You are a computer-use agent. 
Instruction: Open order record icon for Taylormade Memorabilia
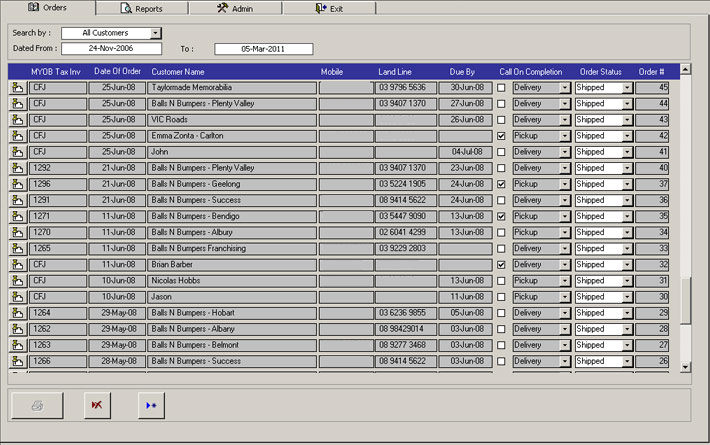point(18,88)
